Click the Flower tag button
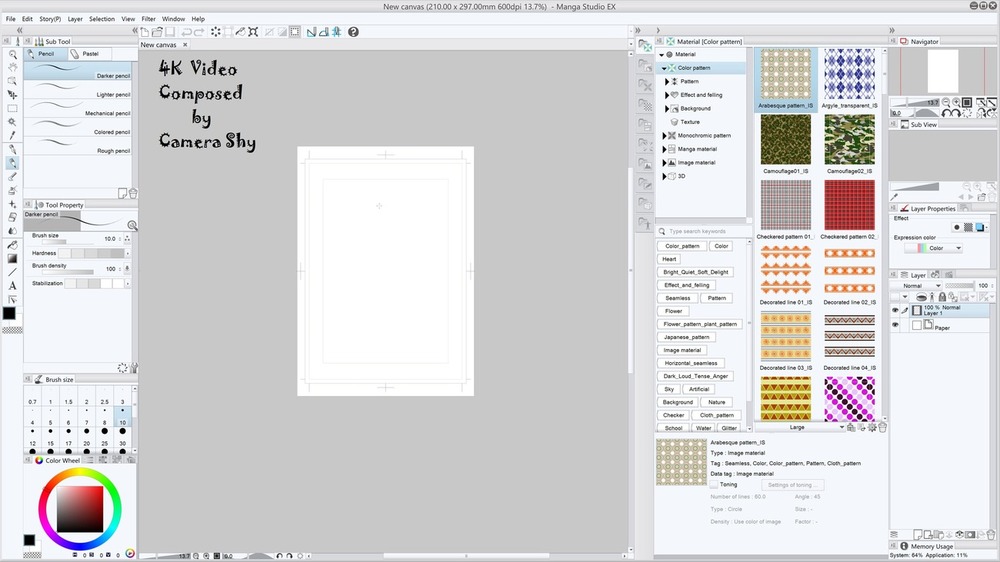The width and height of the screenshot is (1000, 562). point(674,311)
